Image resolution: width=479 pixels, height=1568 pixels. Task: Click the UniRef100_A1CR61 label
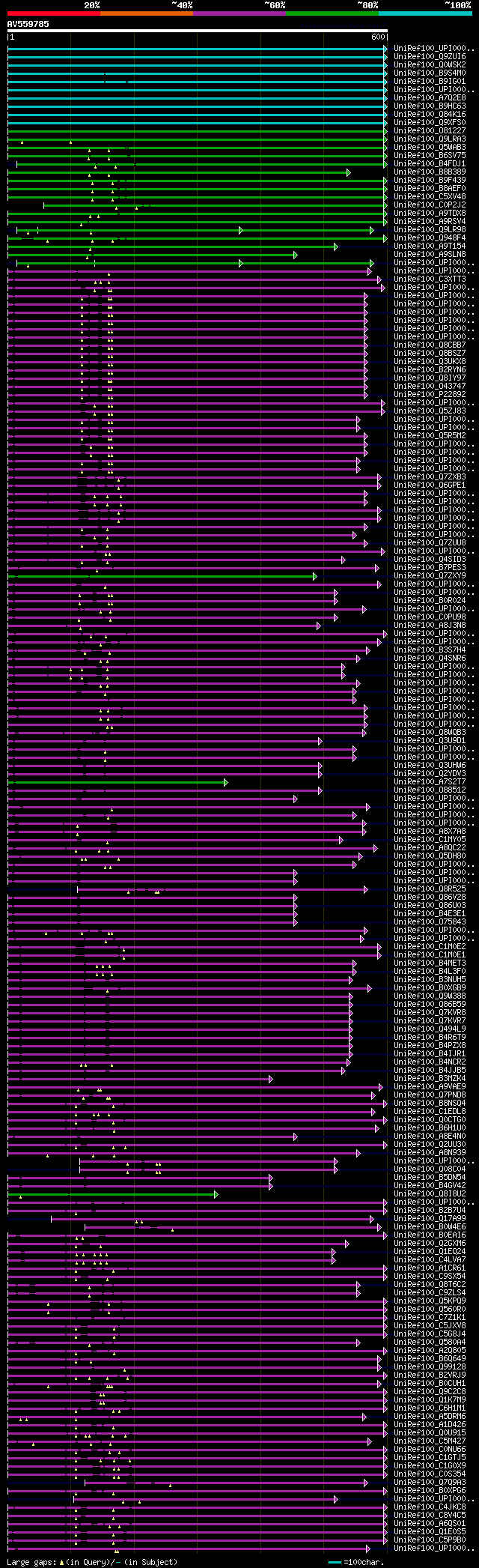(x=430, y=1268)
